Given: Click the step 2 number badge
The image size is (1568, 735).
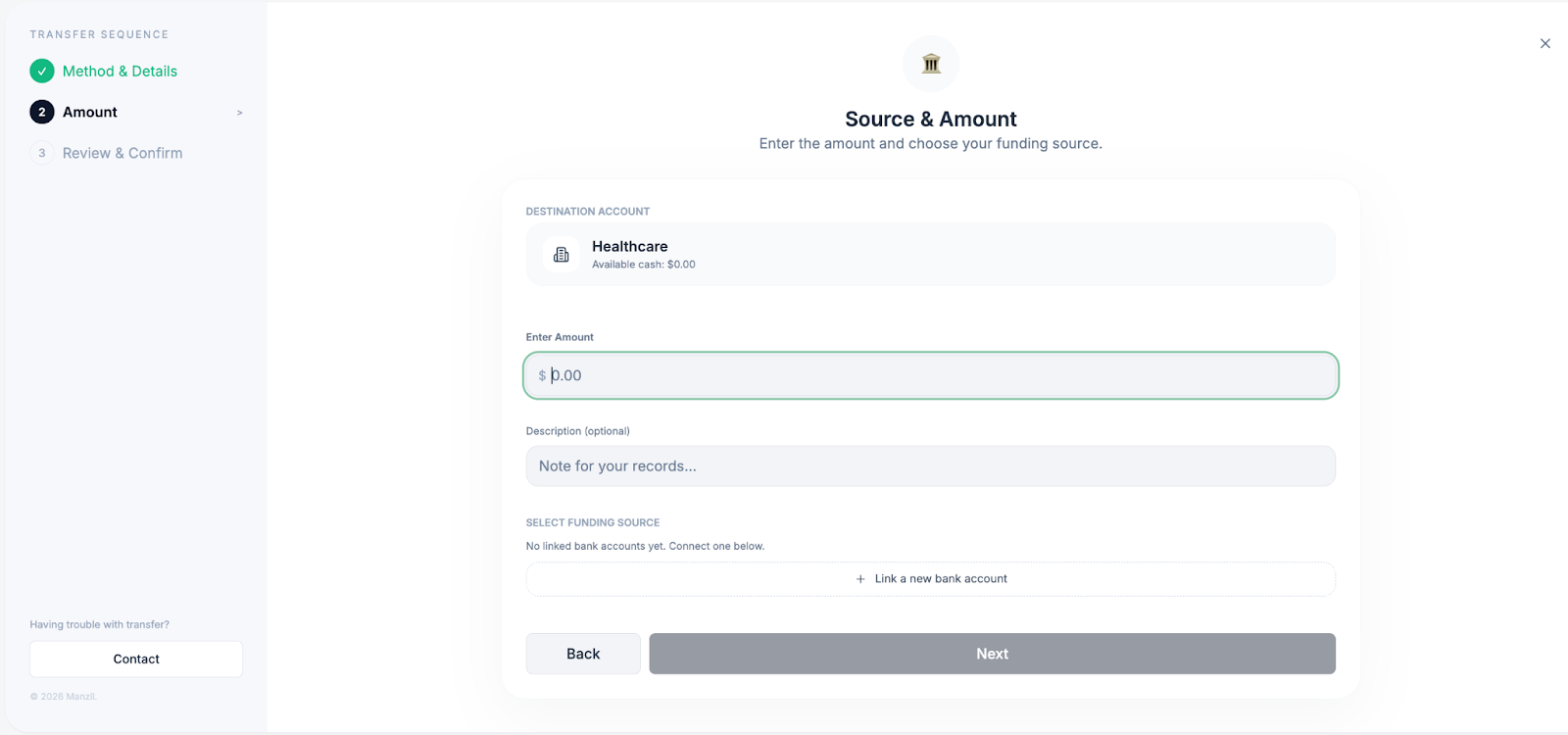Looking at the screenshot, I should [x=42, y=112].
